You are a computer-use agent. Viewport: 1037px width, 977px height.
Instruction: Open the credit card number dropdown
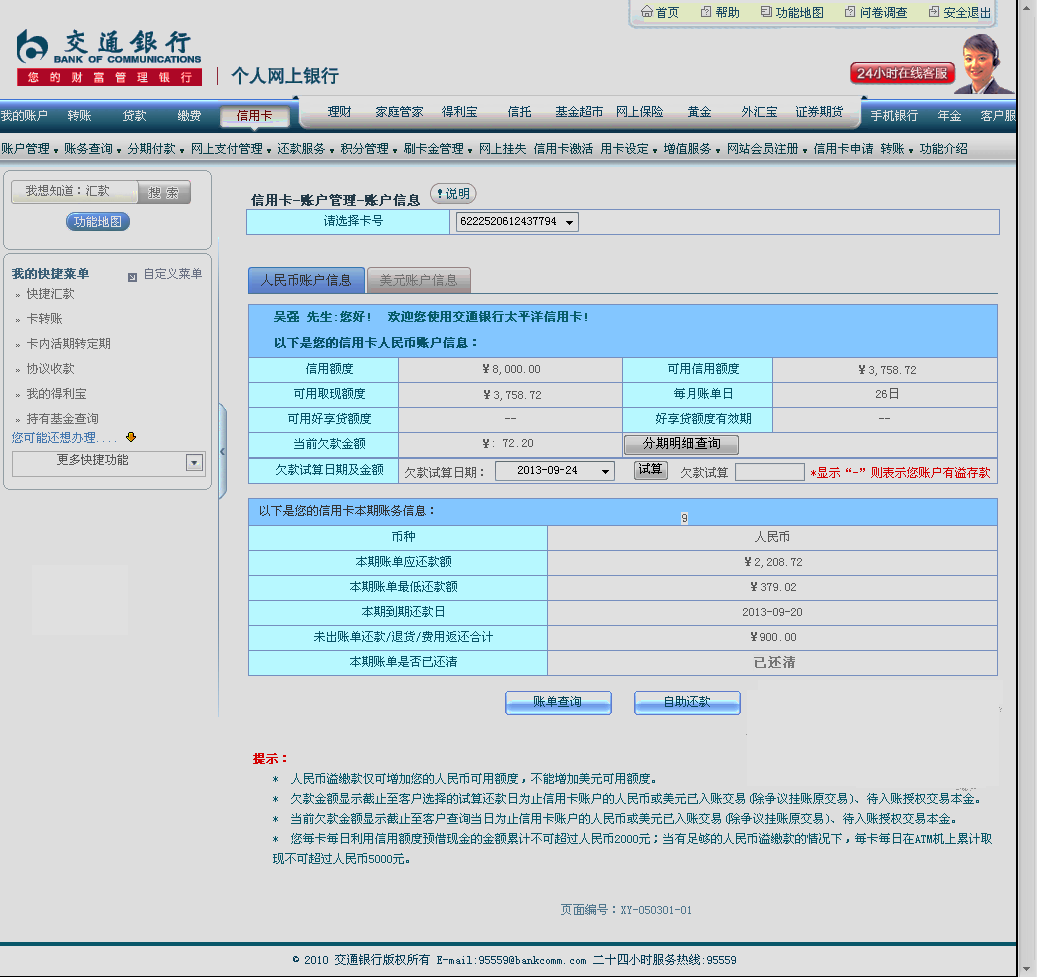pyautogui.click(x=570, y=222)
